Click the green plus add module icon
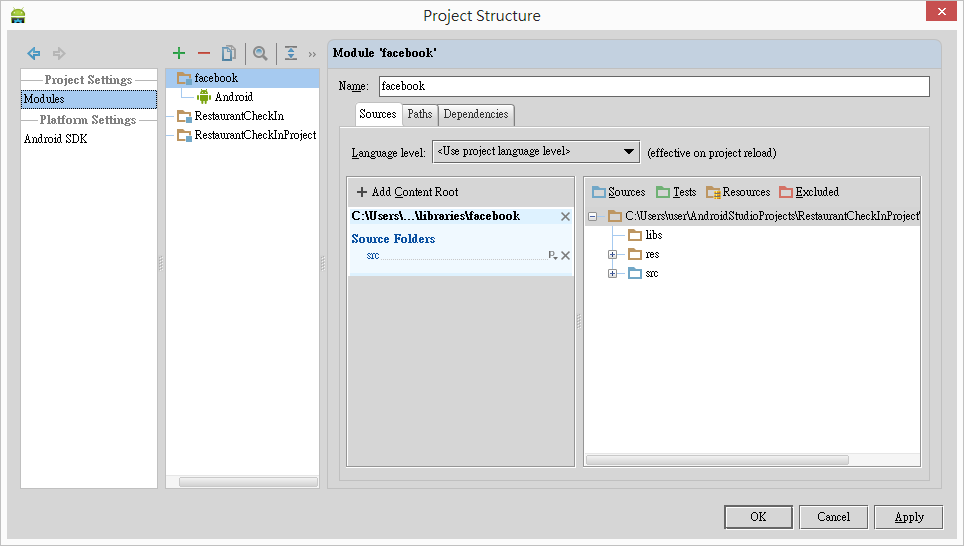Screen dimensions: 964x546 click(x=179, y=53)
